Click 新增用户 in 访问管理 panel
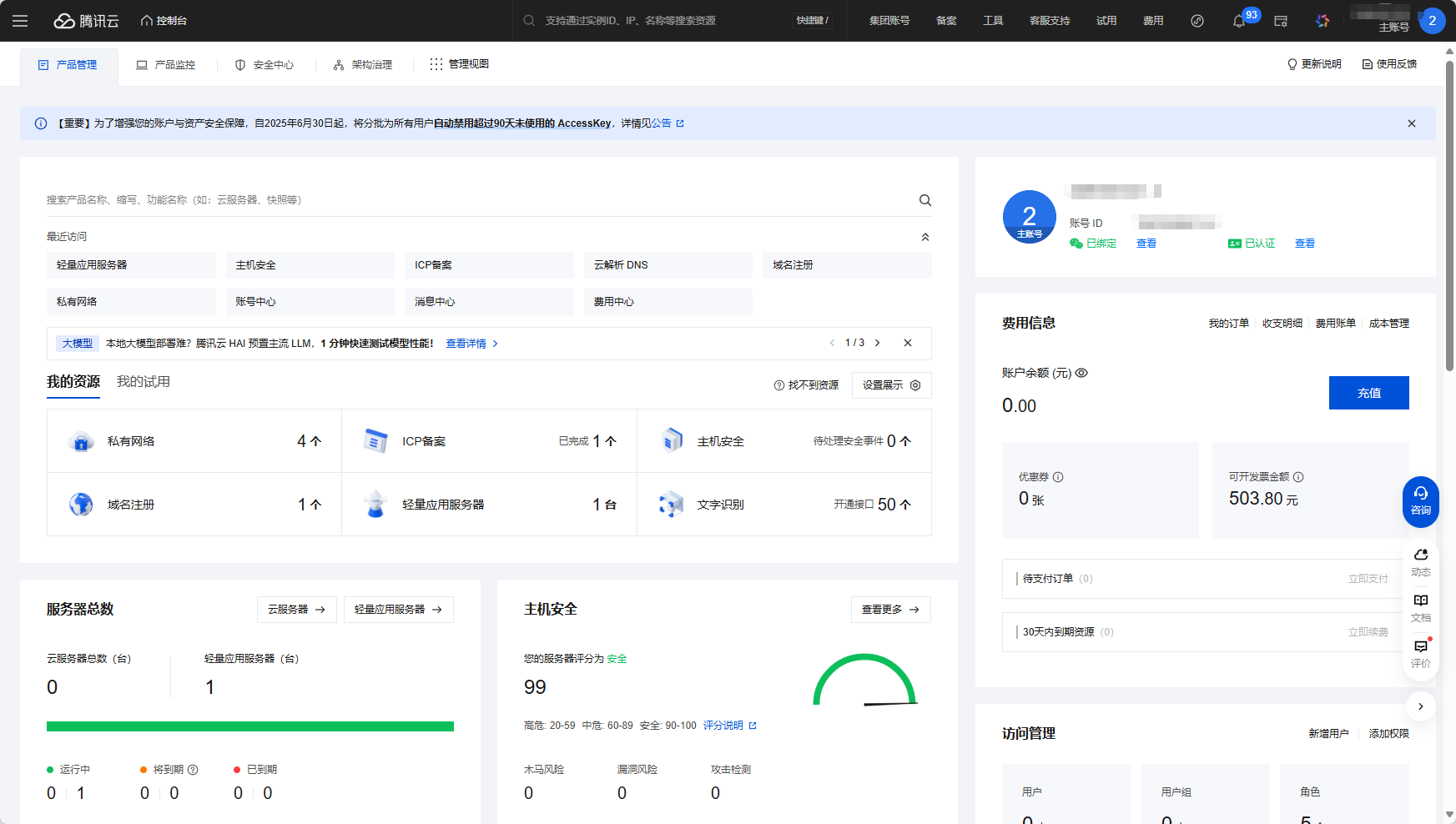Viewport: 1456px width, 824px height. pos(1328,733)
